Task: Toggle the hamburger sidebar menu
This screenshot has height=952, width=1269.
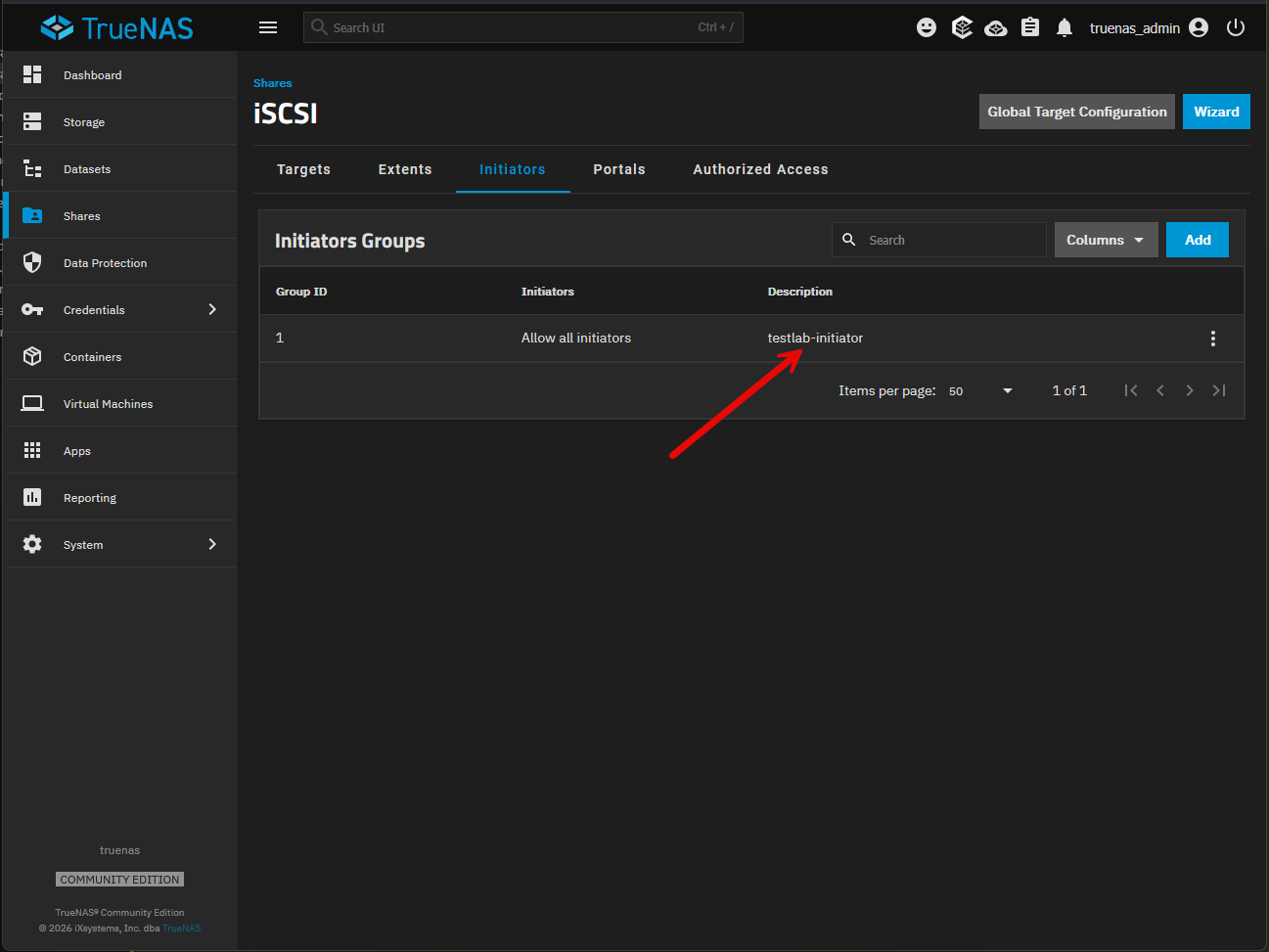Action: tap(268, 27)
